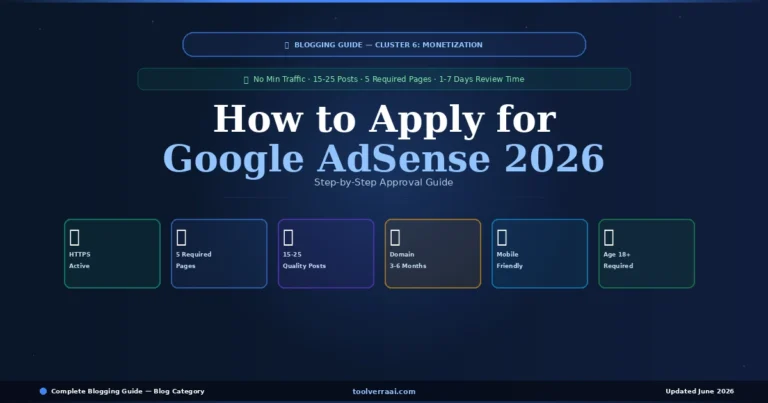Select the Mobile Friendly card
The image size is (768, 403).
540,254
